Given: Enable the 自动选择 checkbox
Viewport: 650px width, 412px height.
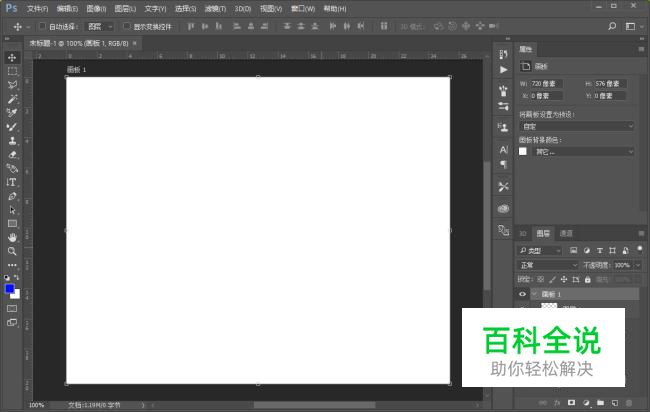Looking at the screenshot, I should [42, 26].
